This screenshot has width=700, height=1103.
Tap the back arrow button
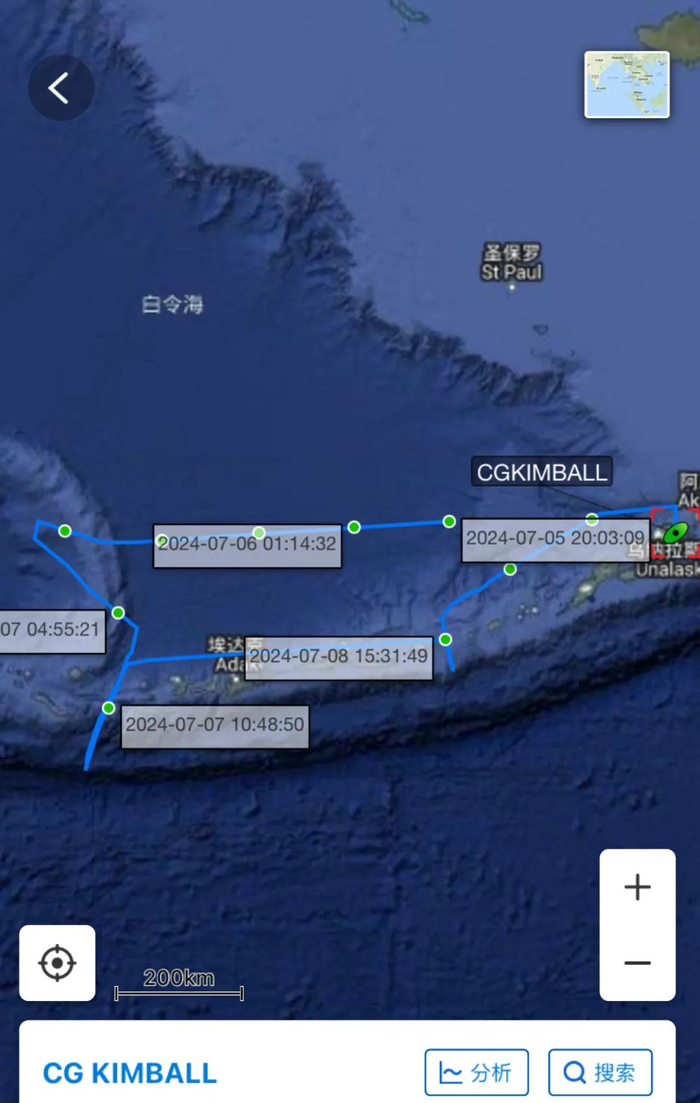coord(61,88)
